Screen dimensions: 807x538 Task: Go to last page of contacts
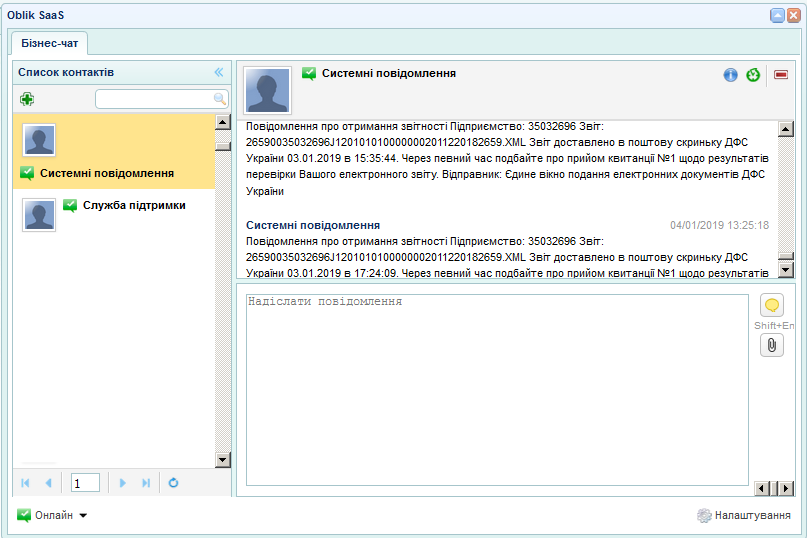pyautogui.click(x=146, y=483)
